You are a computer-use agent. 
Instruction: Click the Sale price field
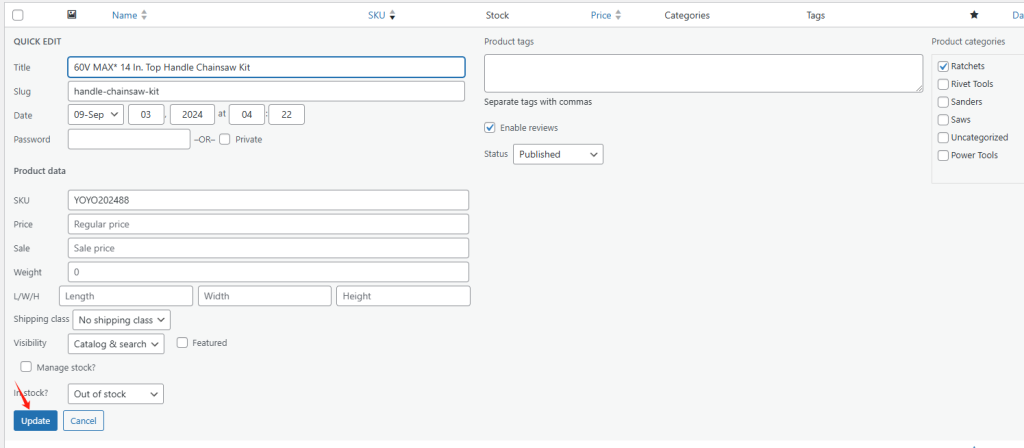point(268,248)
